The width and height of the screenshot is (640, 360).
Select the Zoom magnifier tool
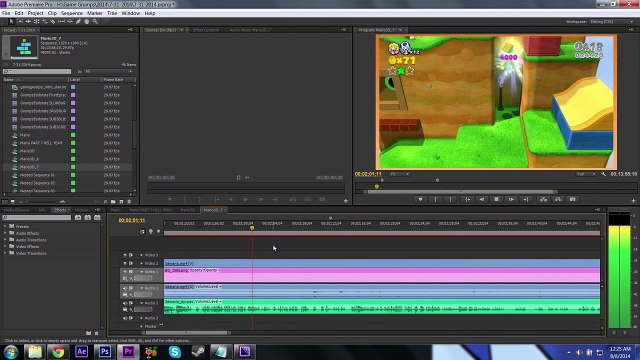click(x=95, y=21)
